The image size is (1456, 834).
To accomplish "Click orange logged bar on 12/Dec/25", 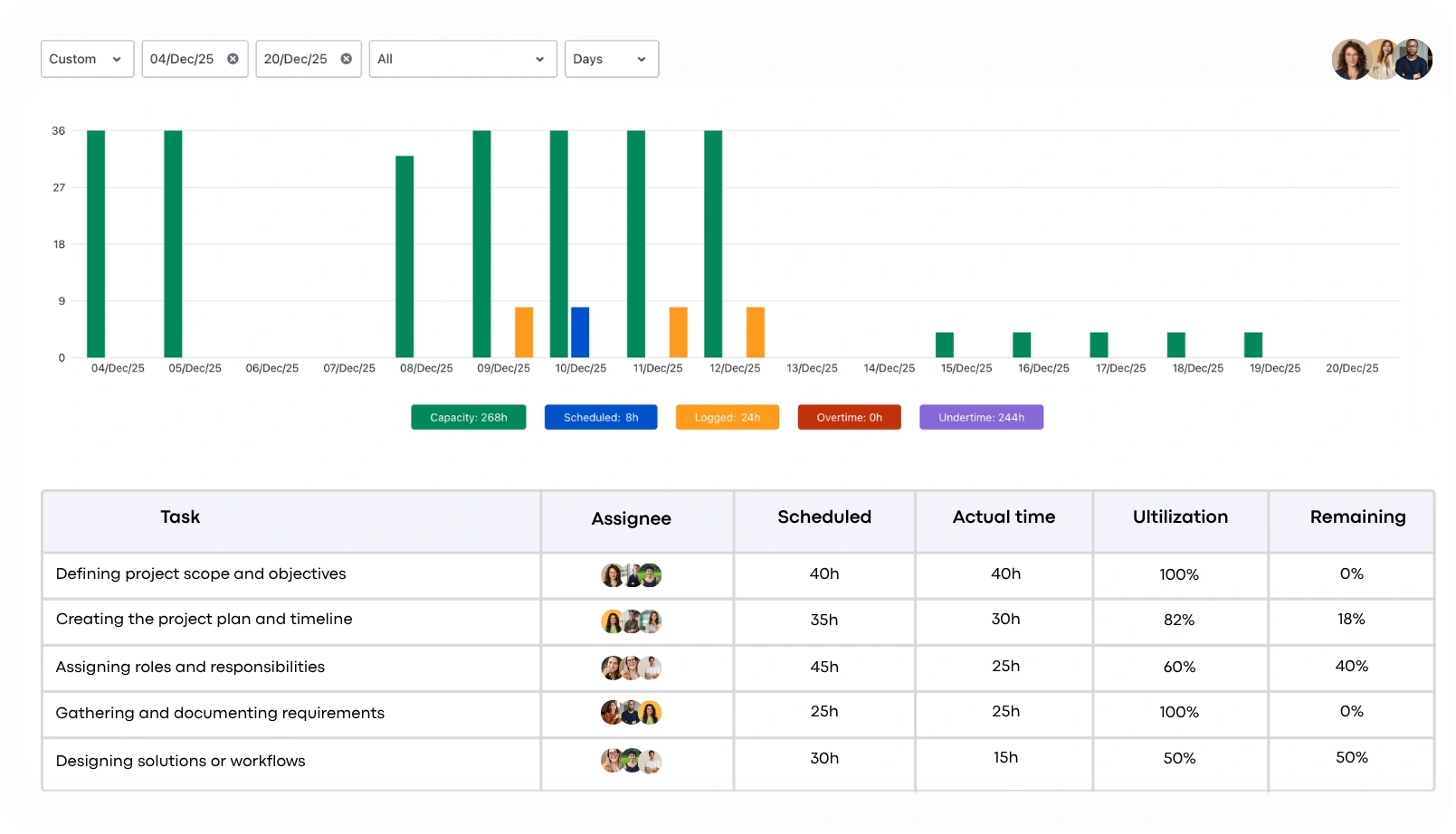I will point(756,332).
